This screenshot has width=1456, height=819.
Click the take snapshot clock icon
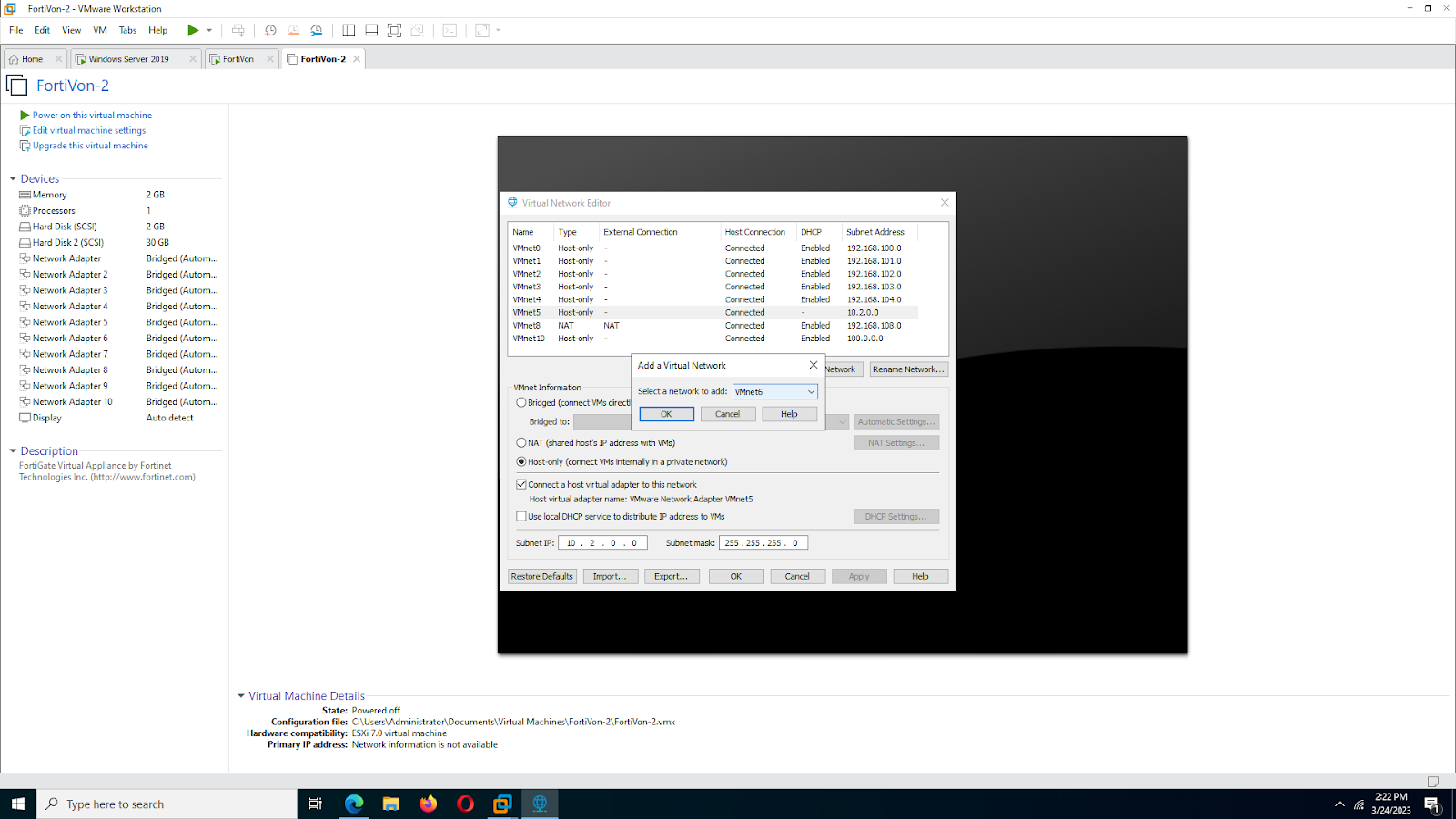(x=270, y=30)
